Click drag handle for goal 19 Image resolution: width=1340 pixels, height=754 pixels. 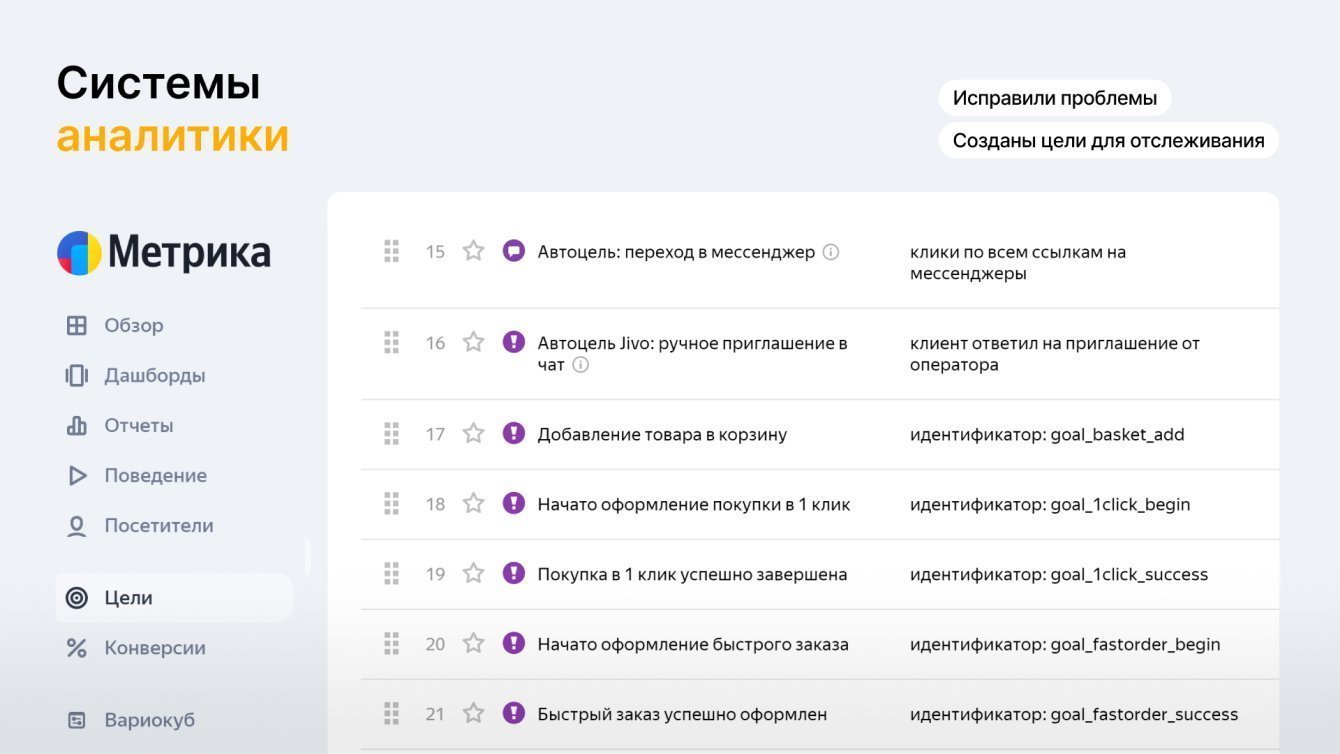pos(392,573)
